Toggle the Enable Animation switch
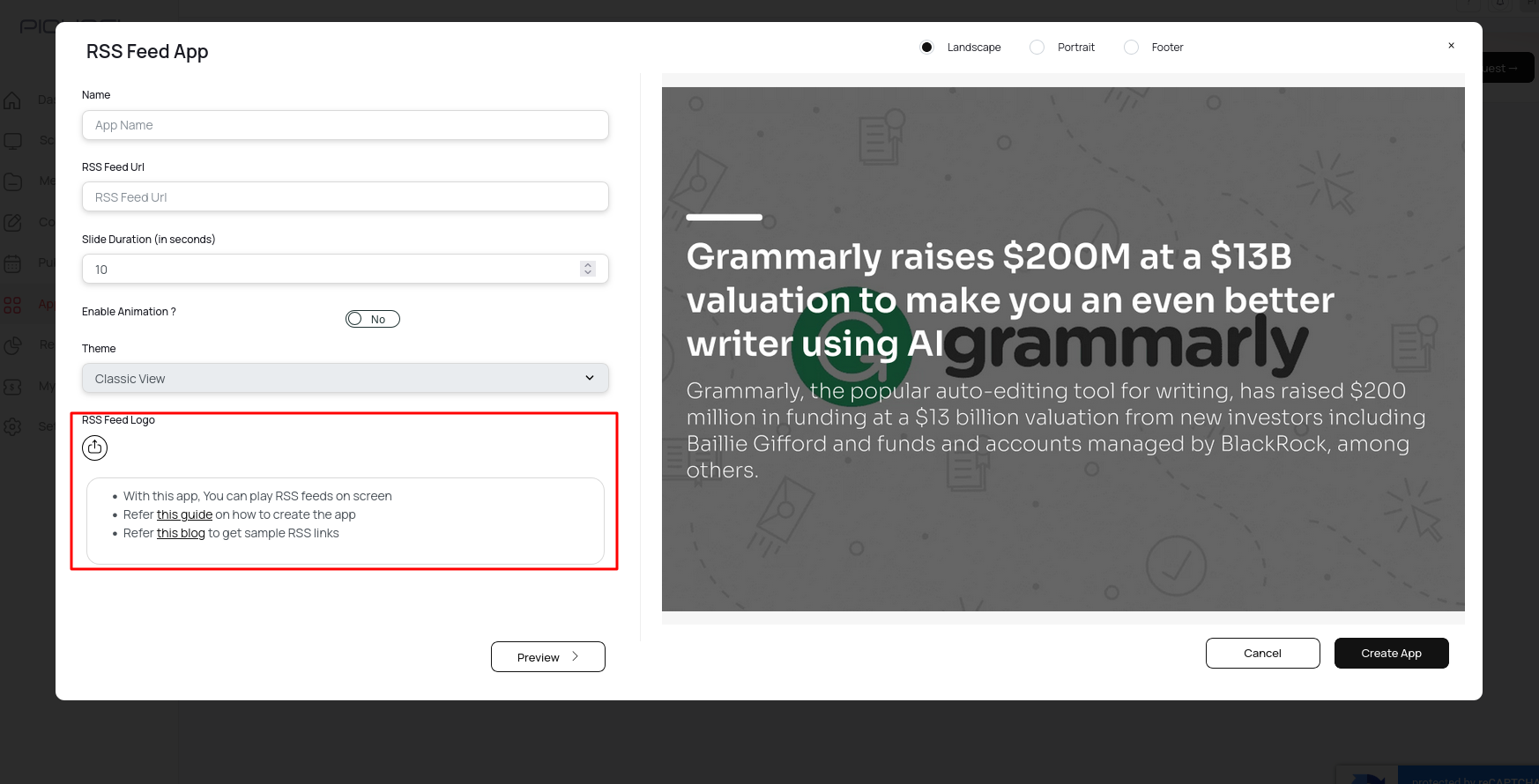 [x=372, y=319]
